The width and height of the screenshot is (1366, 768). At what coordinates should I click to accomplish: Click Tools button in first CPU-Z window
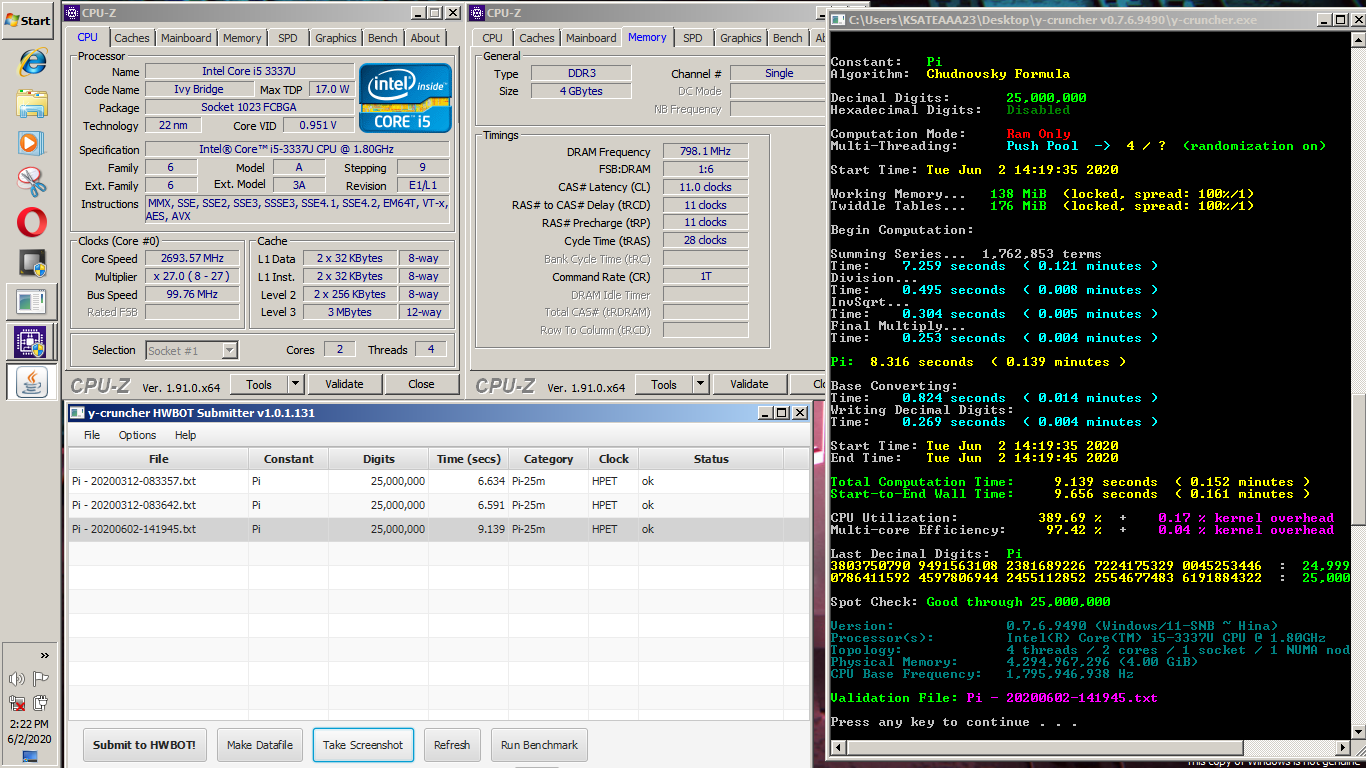(x=259, y=384)
